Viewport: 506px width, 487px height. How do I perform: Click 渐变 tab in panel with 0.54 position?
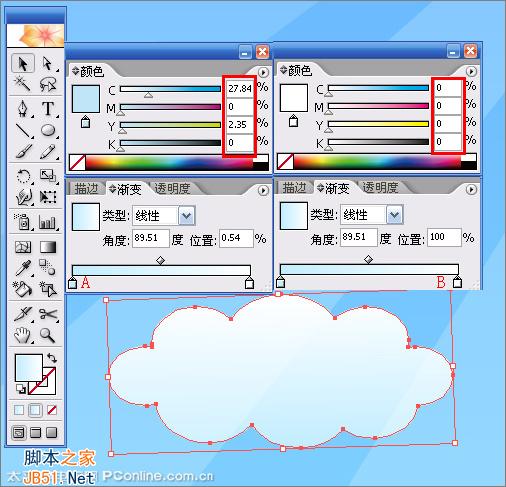125,189
